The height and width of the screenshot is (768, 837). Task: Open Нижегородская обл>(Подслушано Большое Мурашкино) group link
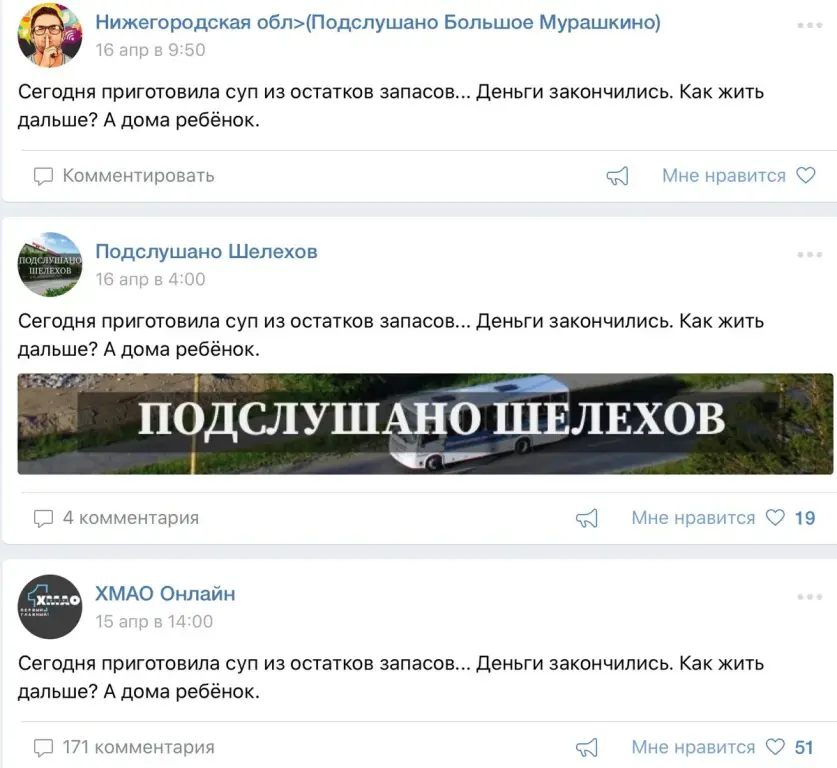pyautogui.click(x=378, y=22)
